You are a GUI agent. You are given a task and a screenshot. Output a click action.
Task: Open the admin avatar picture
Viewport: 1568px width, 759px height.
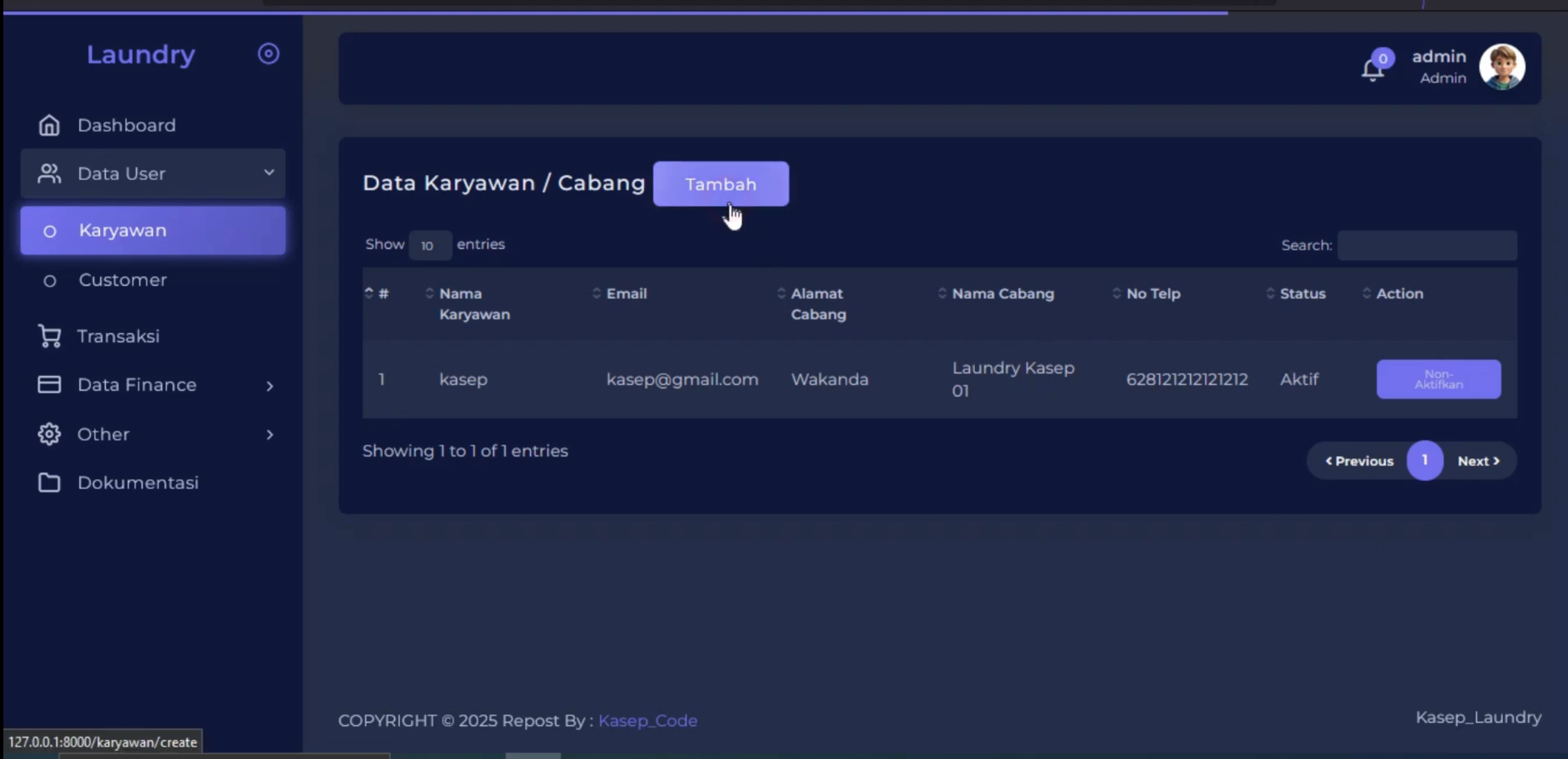[1502, 67]
